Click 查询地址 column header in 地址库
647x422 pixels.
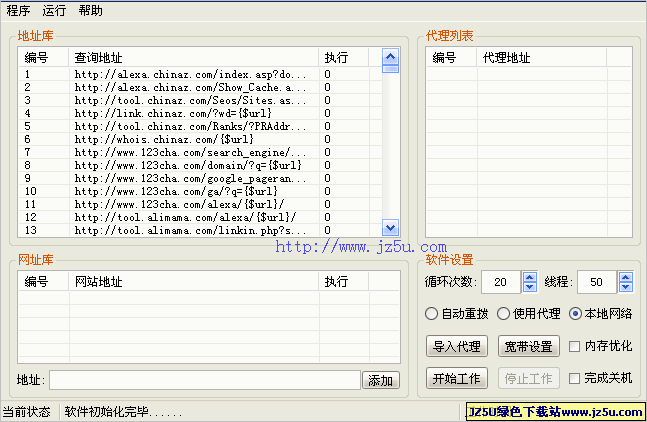194,57
